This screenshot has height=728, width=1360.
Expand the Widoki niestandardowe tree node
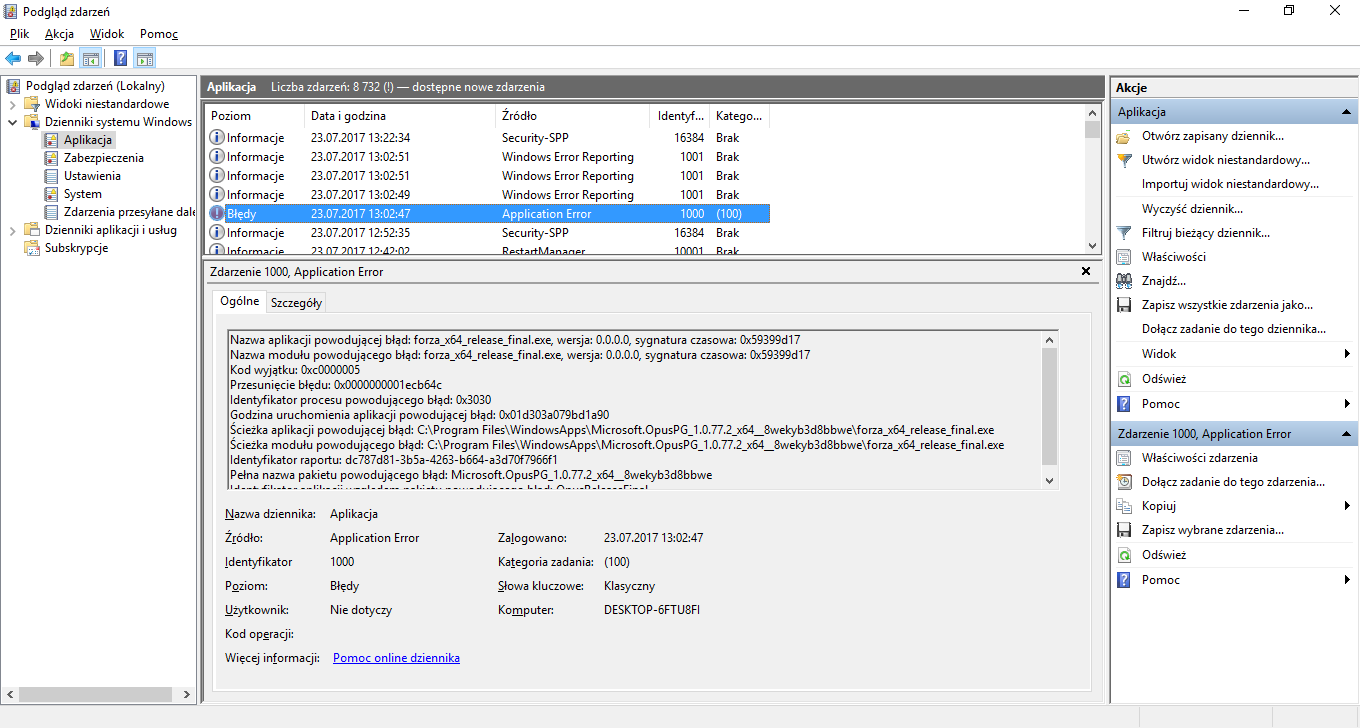tap(13, 104)
